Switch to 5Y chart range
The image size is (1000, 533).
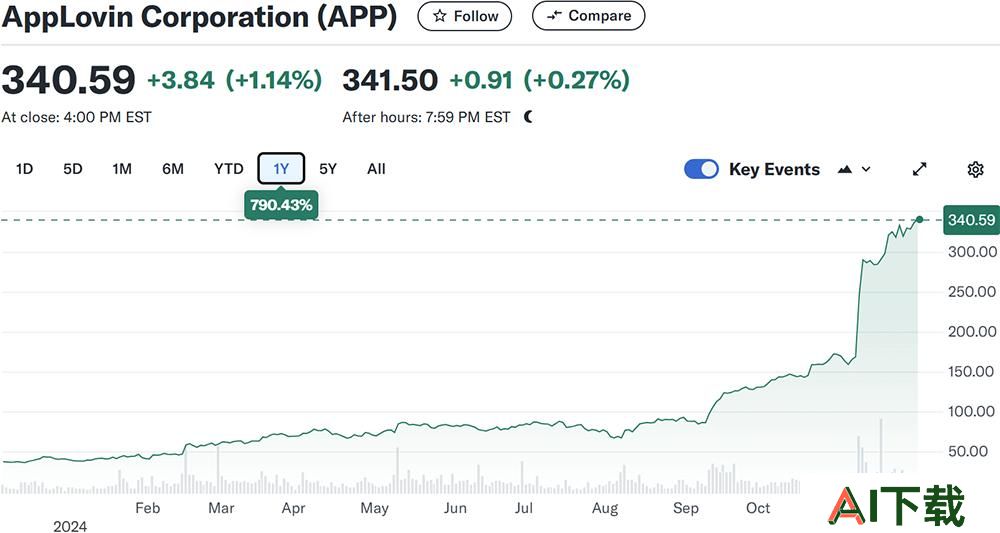click(328, 169)
